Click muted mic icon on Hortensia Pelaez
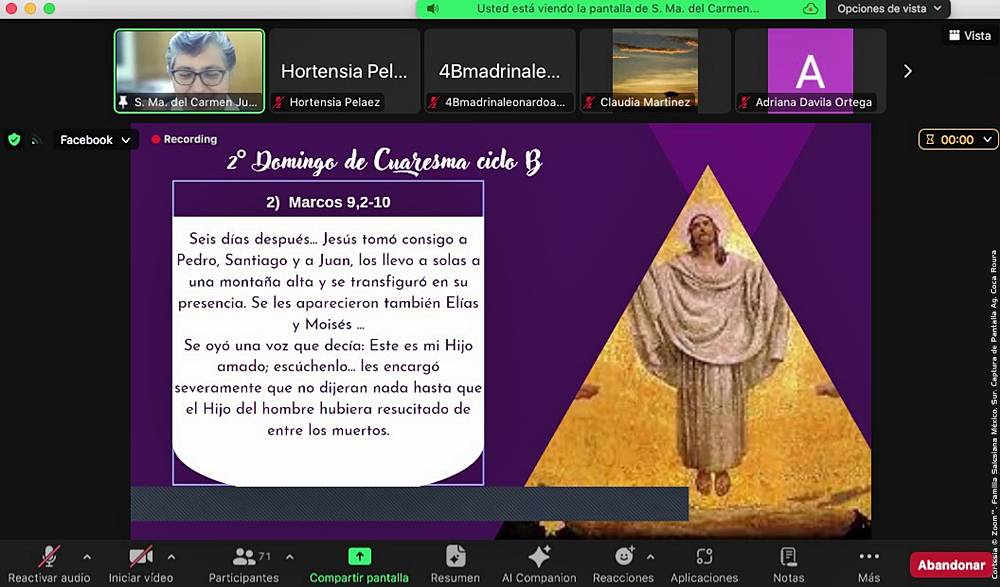The image size is (1000, 587). click(x=279, y=102)
